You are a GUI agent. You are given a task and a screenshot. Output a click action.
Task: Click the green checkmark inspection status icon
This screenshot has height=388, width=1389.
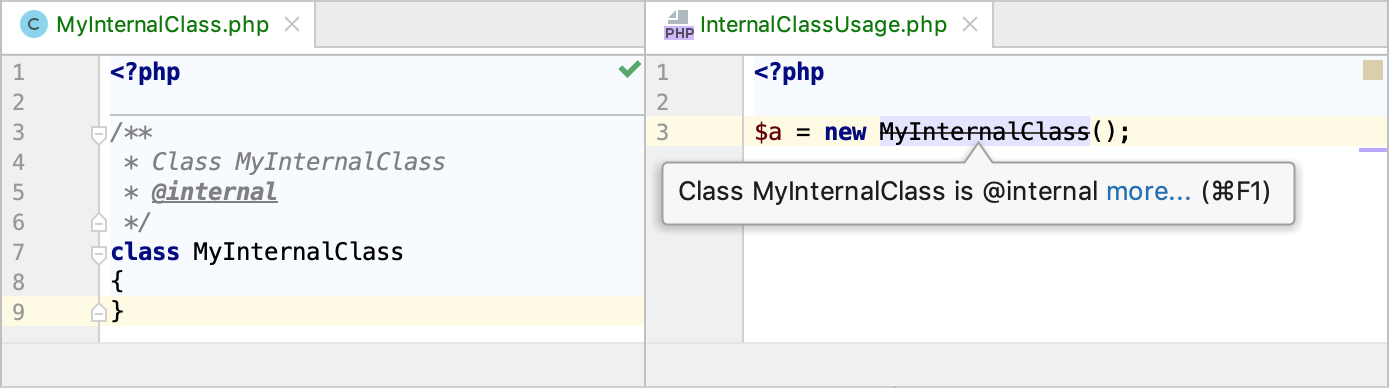[x=629, y=69]
